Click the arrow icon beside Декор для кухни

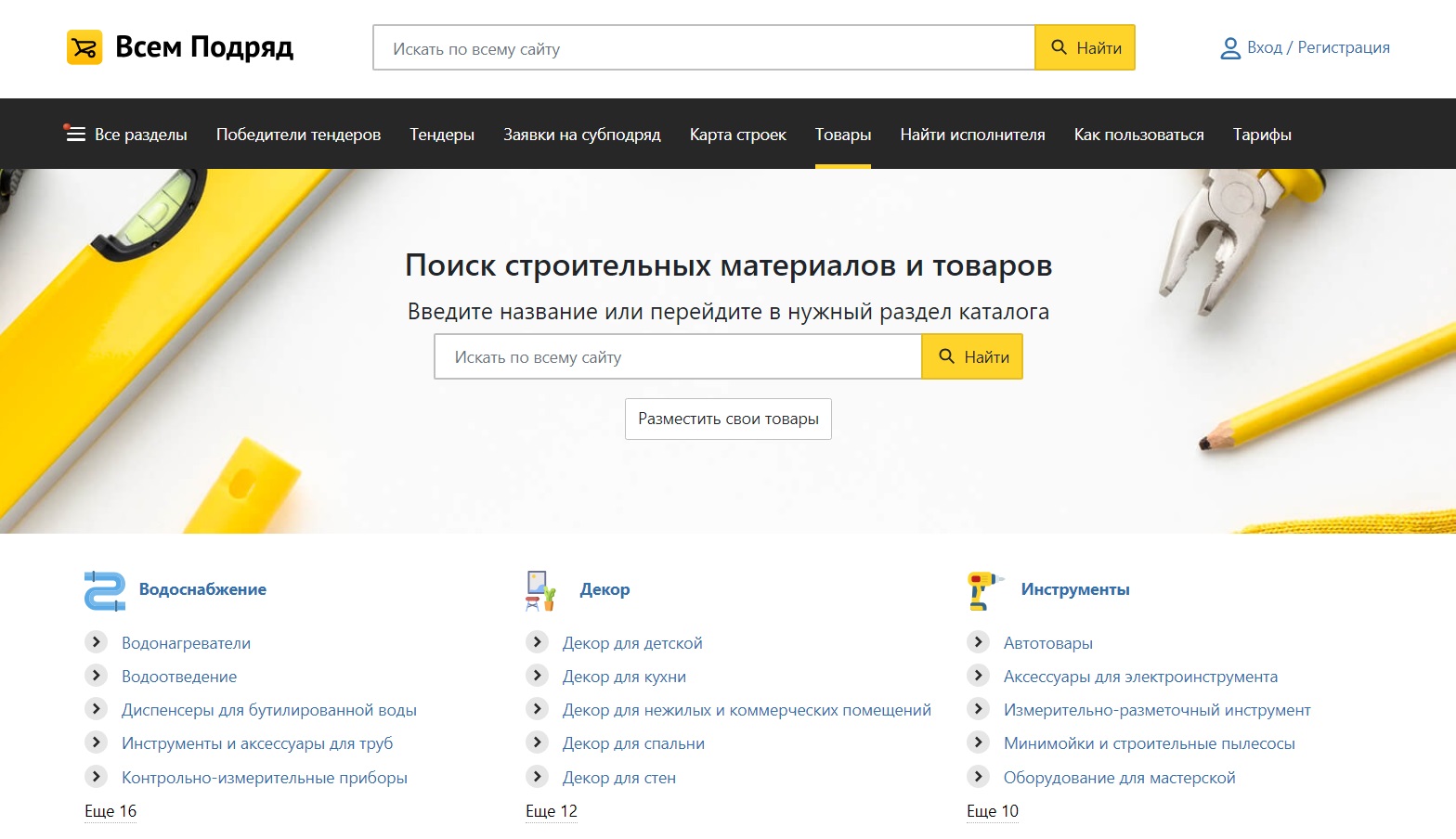[537, 676]
